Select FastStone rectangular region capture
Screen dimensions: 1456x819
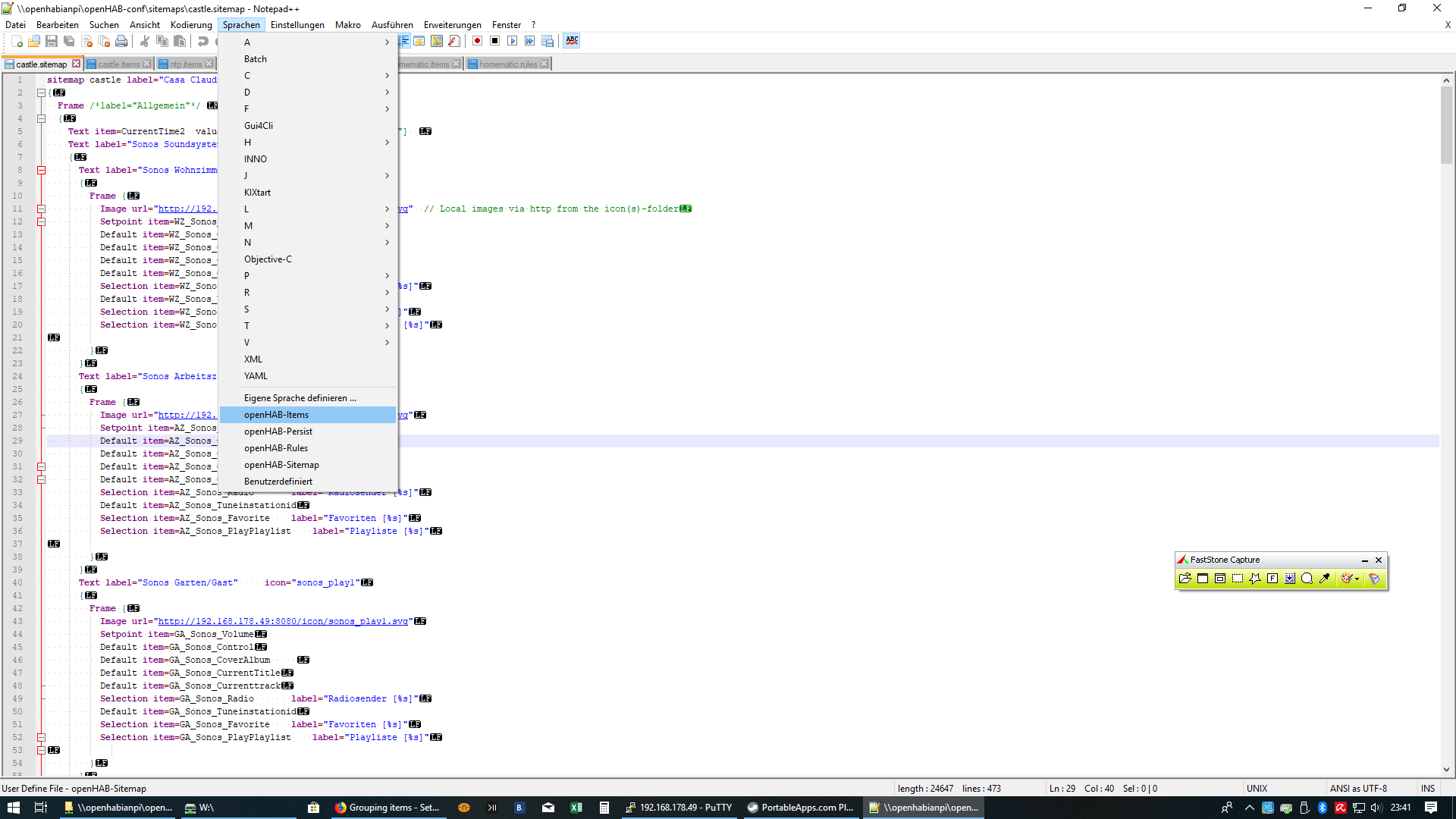tap(1238, 579)
